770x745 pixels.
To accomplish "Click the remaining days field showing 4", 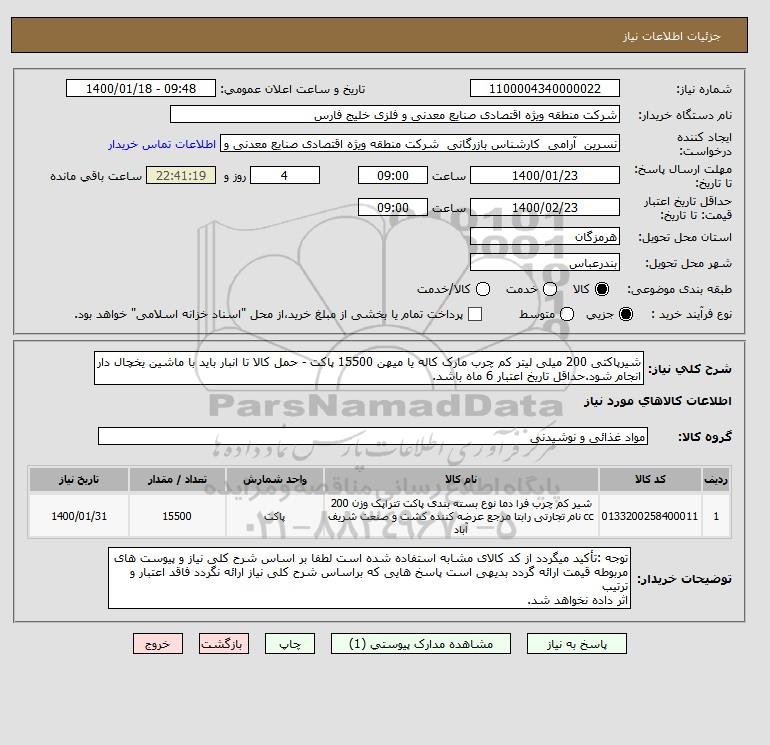I will coord(285,175).
